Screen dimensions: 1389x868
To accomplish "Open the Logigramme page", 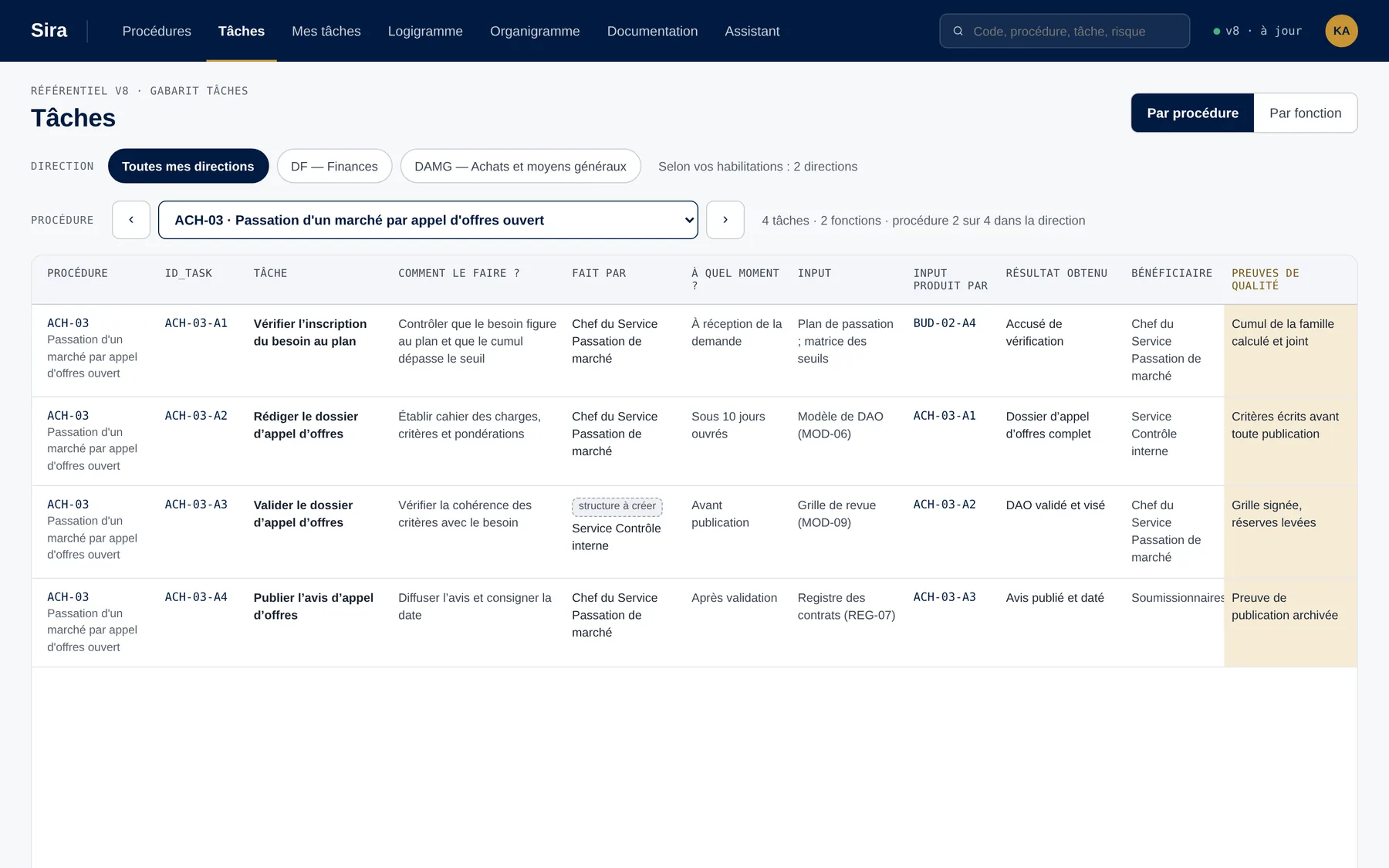I will 425,31.
